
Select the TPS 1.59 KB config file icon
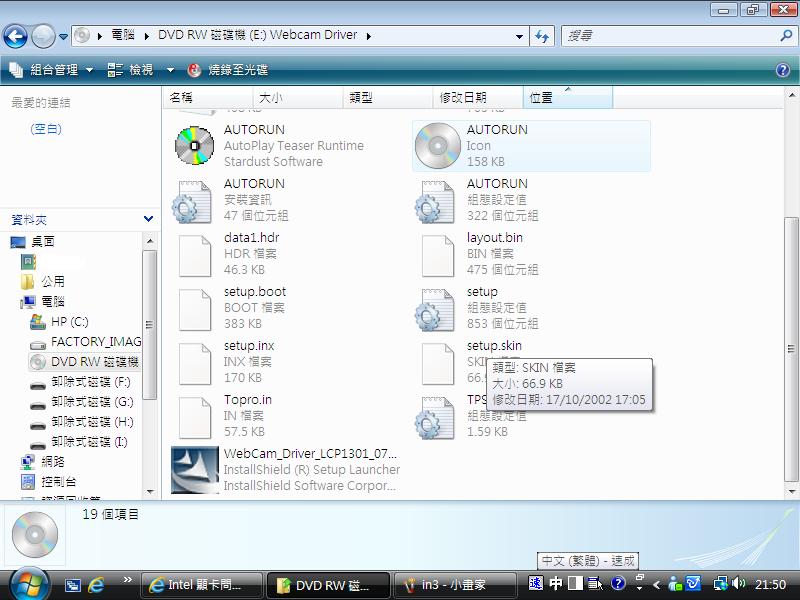coord(435,417)
